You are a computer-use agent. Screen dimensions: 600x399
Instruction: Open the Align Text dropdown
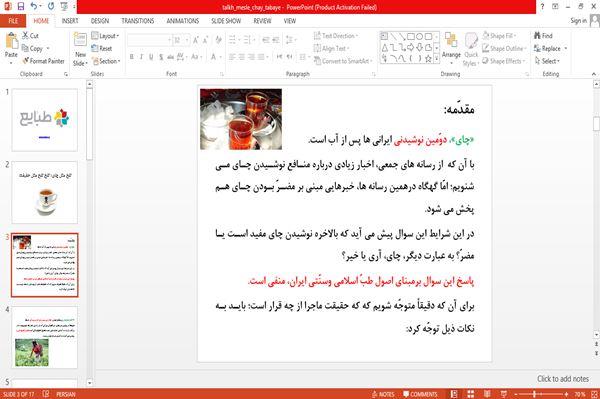[x=331, y=48]
